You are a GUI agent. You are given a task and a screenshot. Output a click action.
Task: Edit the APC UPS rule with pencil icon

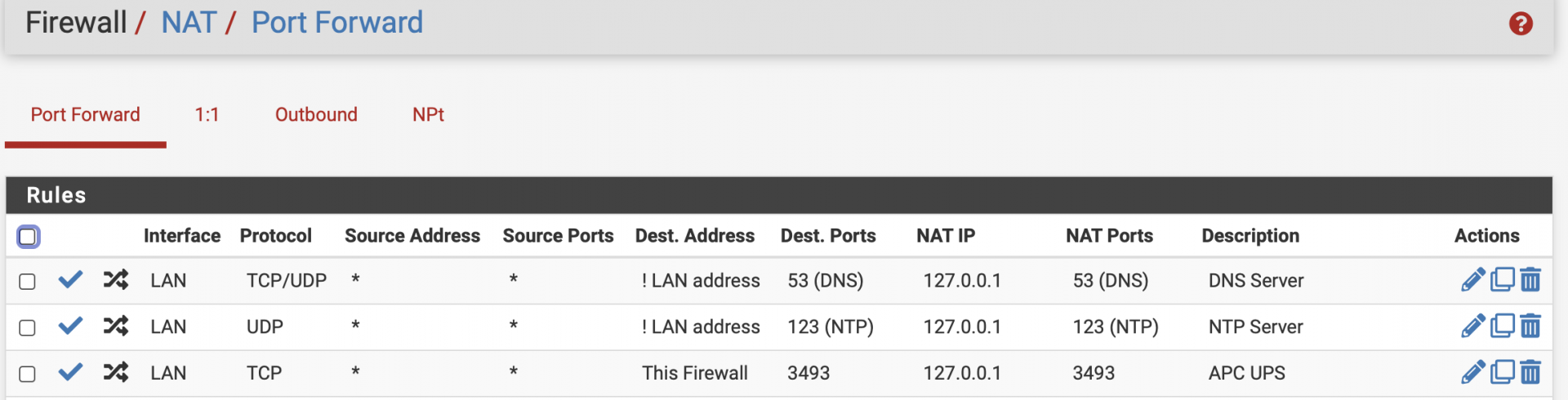click(1472, 372)
